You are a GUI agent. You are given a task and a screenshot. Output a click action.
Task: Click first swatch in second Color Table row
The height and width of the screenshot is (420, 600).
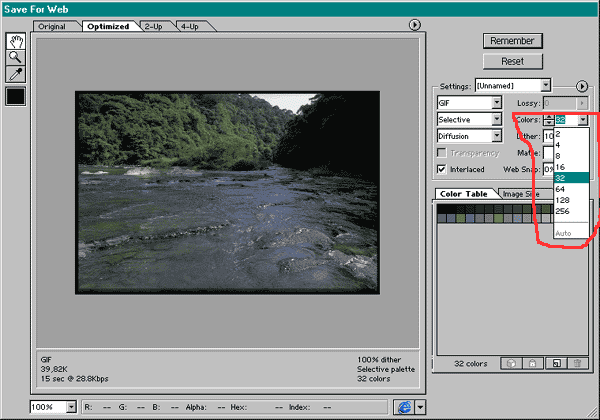[x=442, y=218]
